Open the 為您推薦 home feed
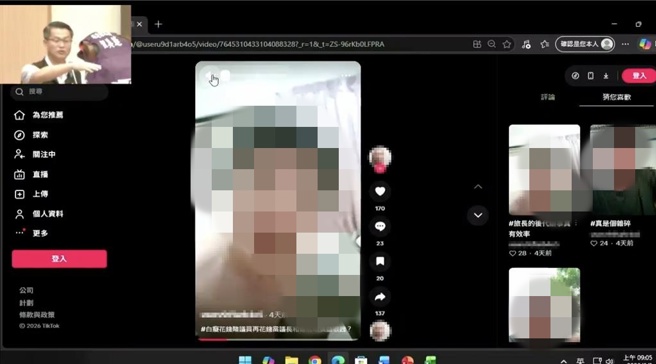 point(38,115)
